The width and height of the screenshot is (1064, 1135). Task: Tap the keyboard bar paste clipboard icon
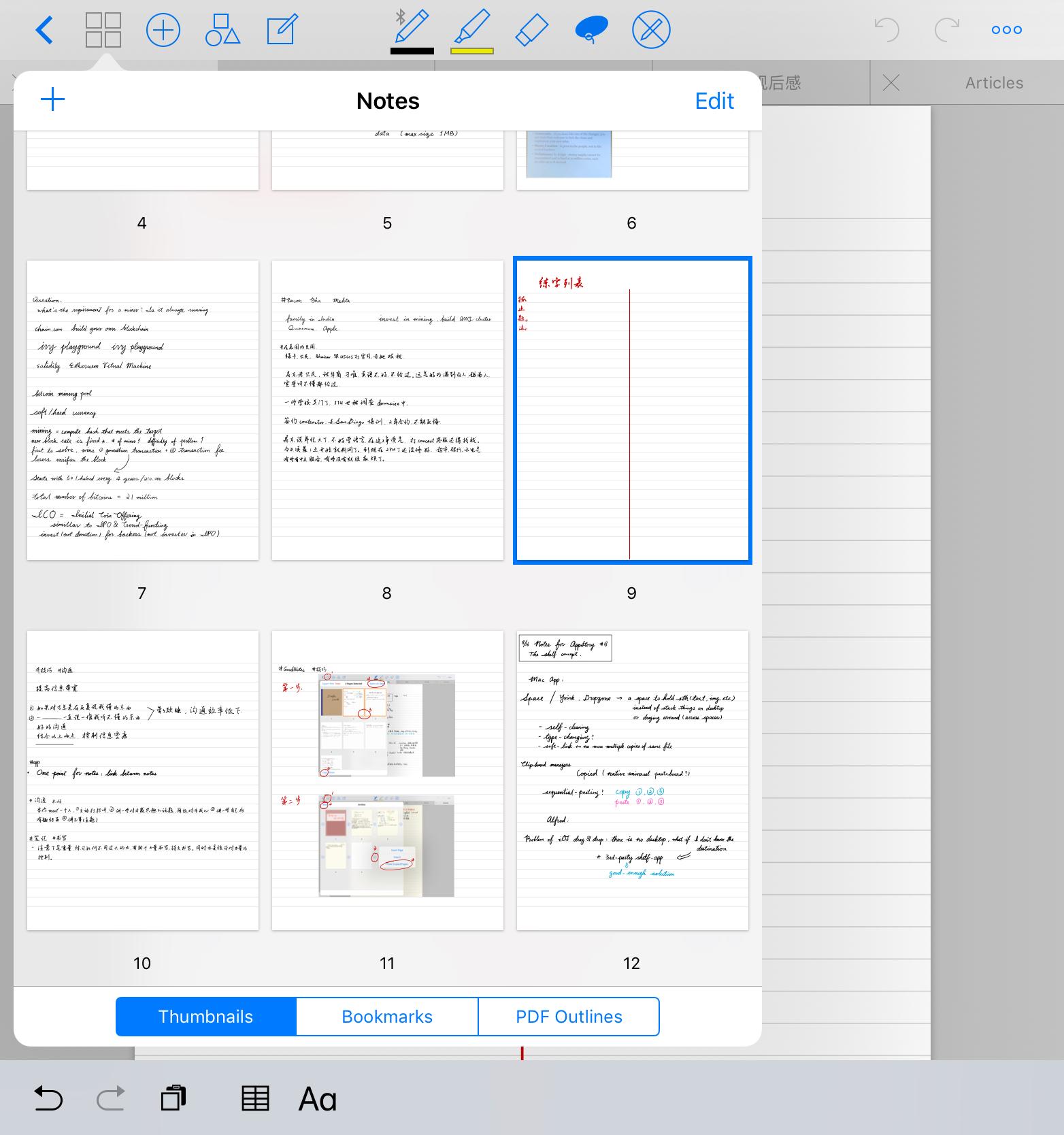point(173,1098)
